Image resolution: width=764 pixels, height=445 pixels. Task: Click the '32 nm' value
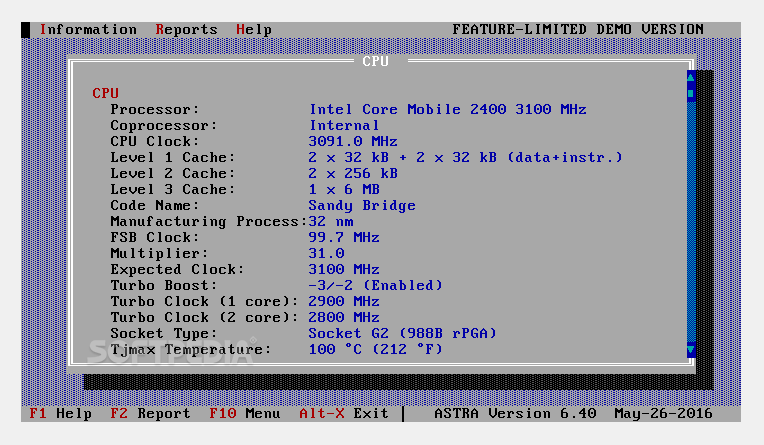tap(331, 222)
